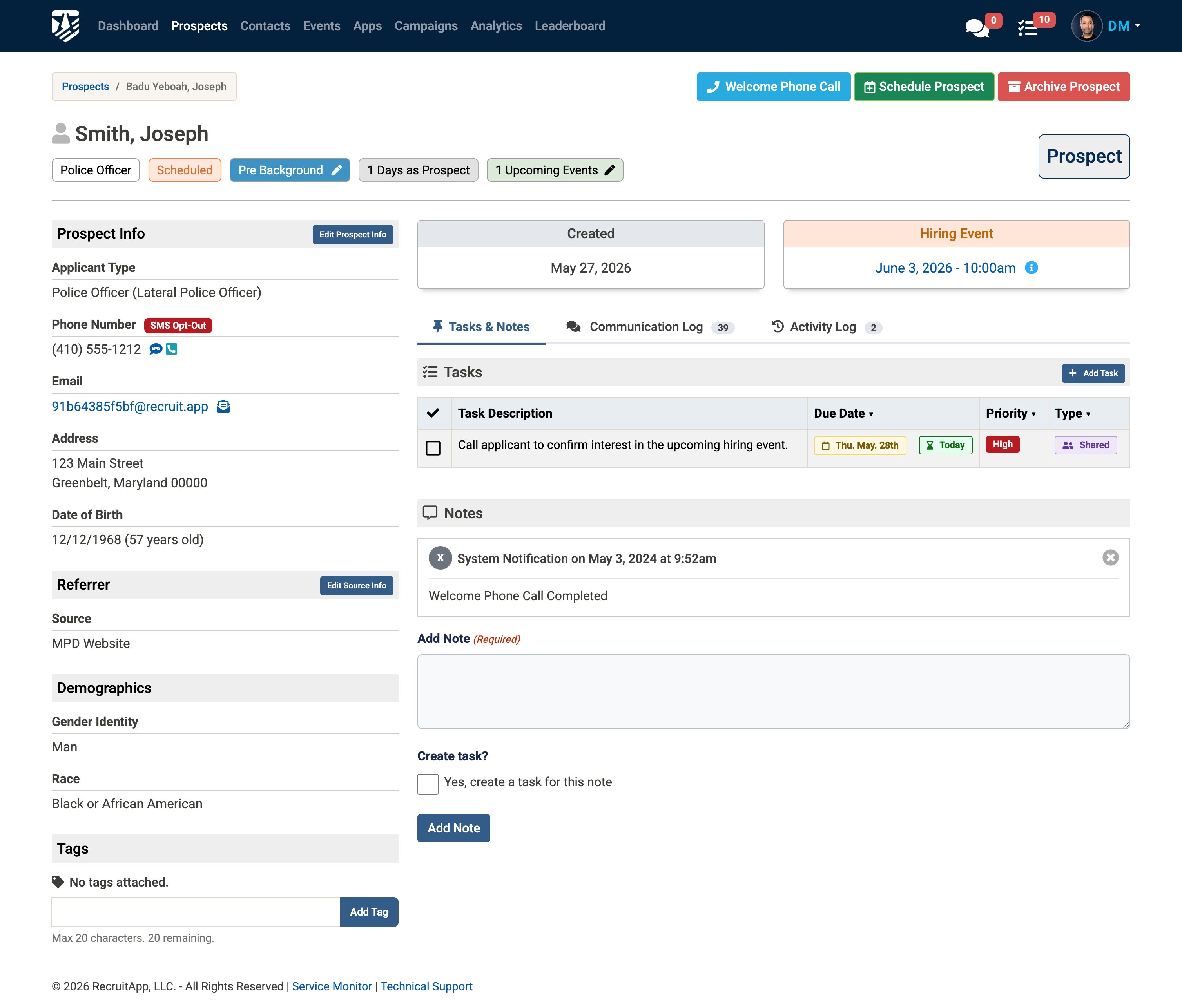This screenshot has height=1008, width=1182.
Task: Click the phone call icon beside phone number
Action: [172, 349]
